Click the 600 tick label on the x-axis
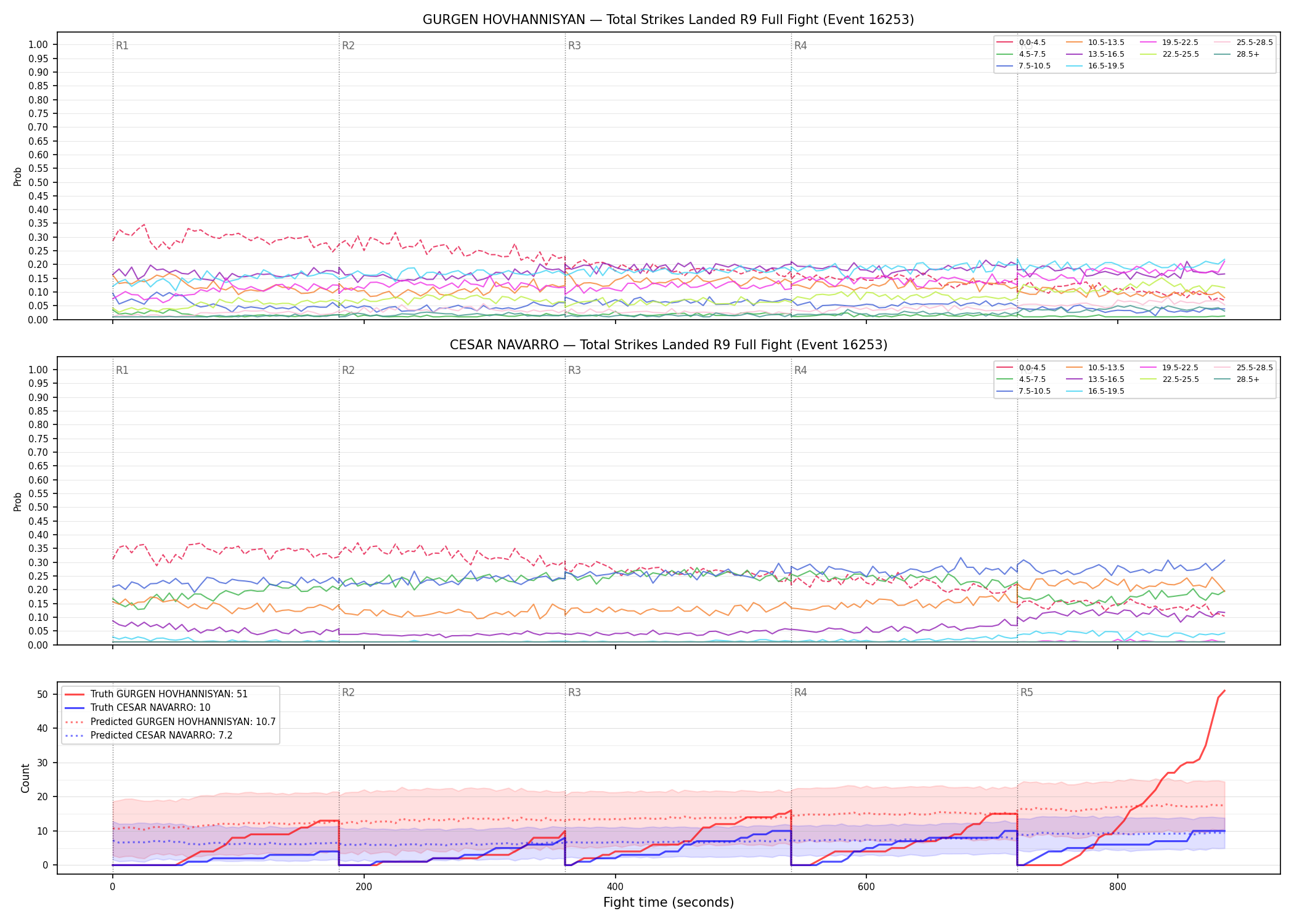Image resolution: width=1294 pixels, height=924 pixels. [x=866, y=887]
